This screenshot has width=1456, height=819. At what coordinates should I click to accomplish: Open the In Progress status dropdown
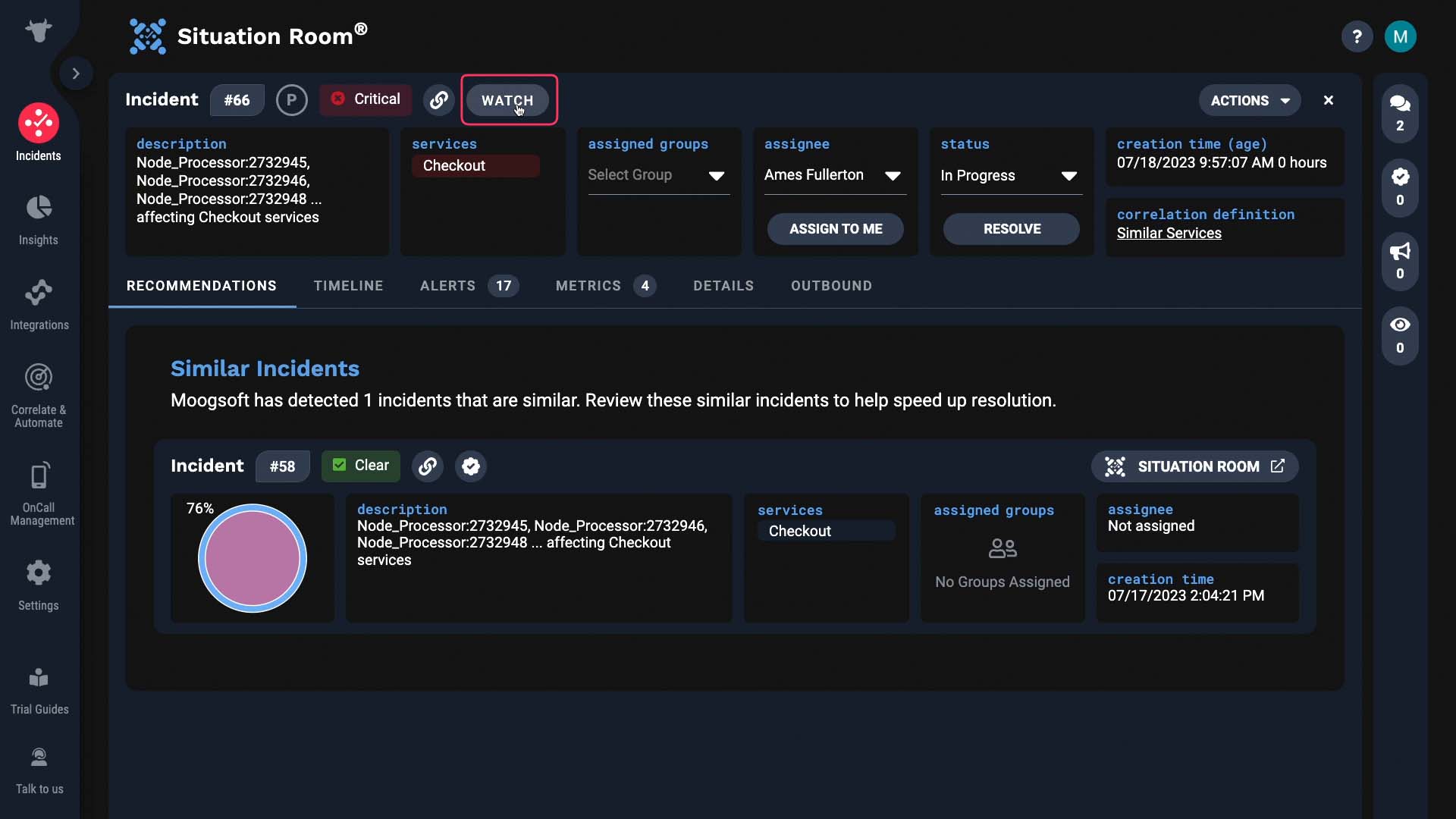click(1011, 176)
